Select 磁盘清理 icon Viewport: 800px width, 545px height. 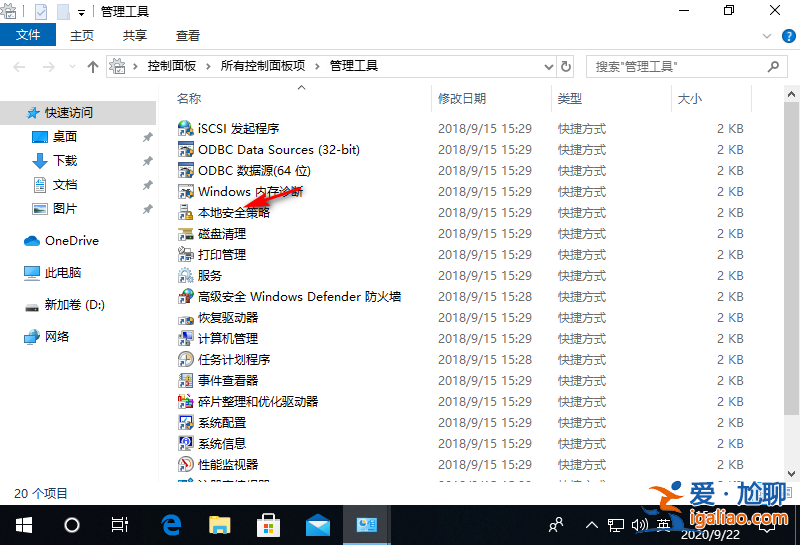point(185,234)
